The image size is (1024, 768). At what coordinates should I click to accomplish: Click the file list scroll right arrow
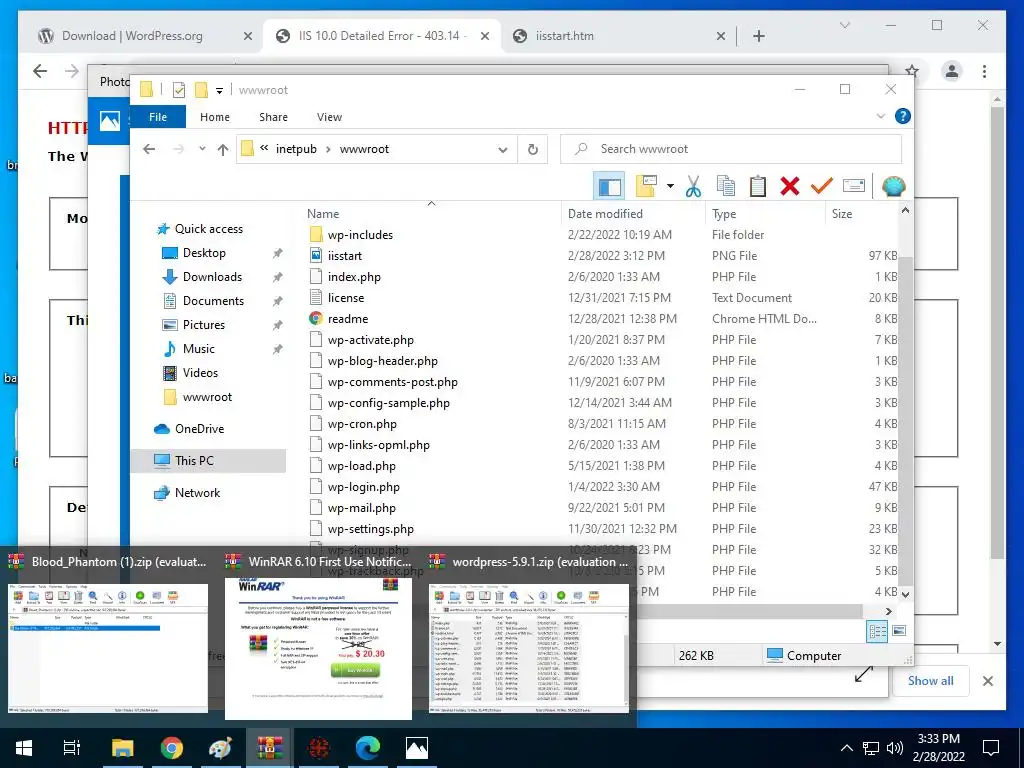[888, 611]
